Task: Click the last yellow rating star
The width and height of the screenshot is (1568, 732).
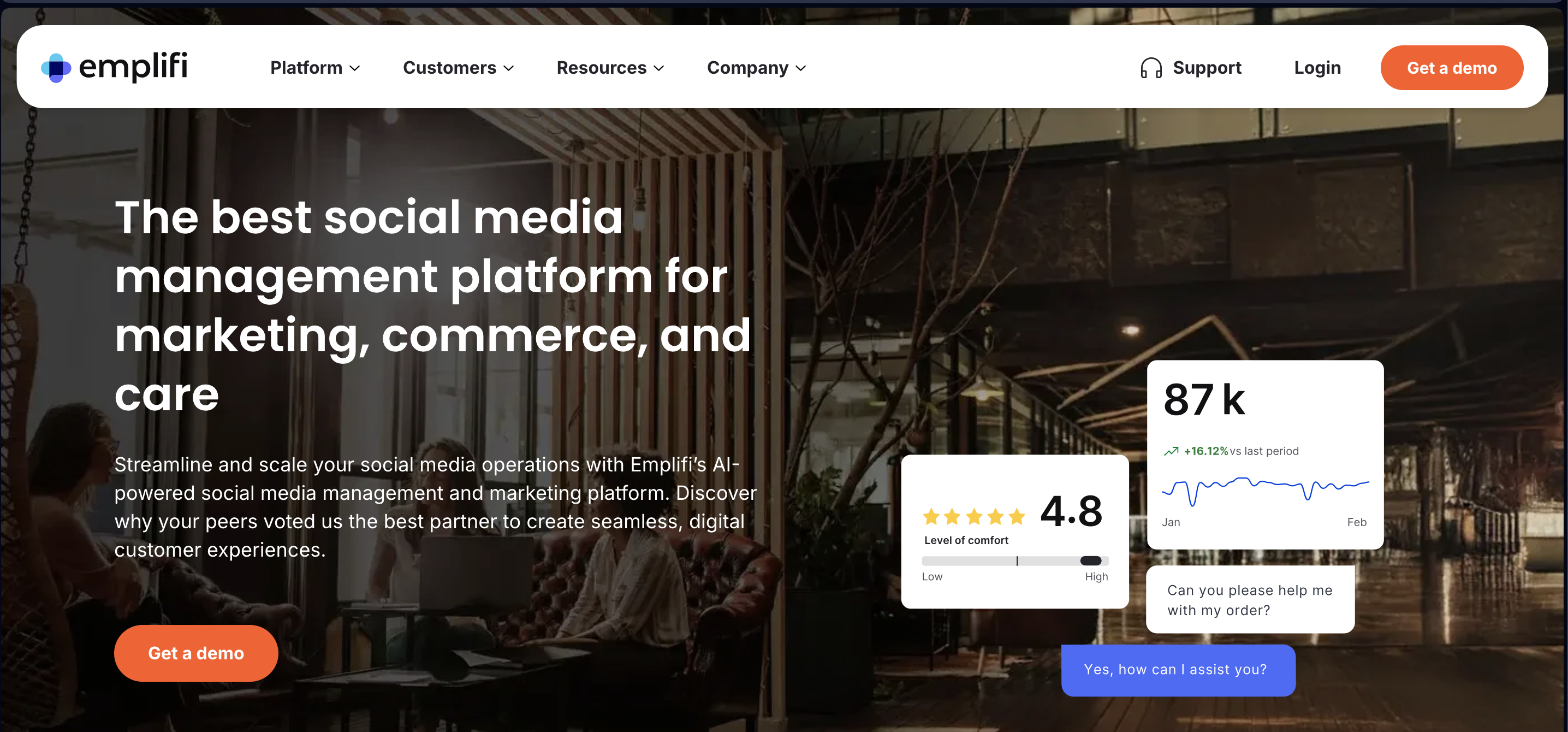Action: tap(1017, 517)
